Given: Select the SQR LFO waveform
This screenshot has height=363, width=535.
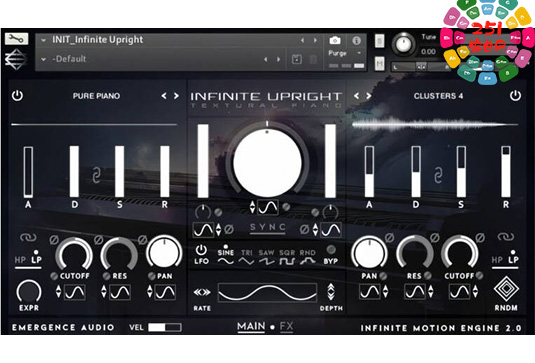Looking at the screenshot, I should pos(287,258).
